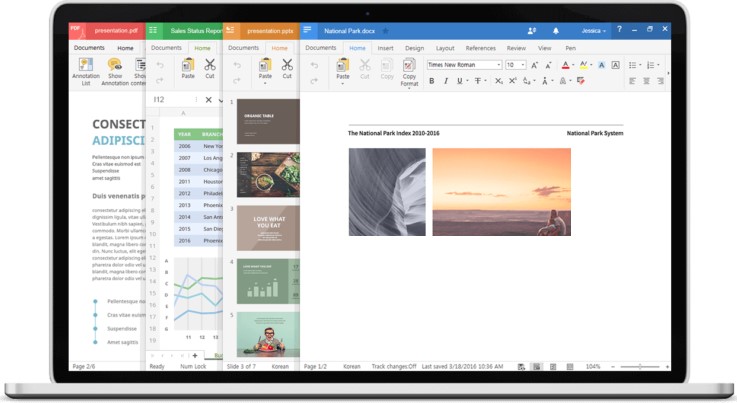The image size is (737, 403).
Task: Click the Decrease font size icon
Action: coord(548,65)
